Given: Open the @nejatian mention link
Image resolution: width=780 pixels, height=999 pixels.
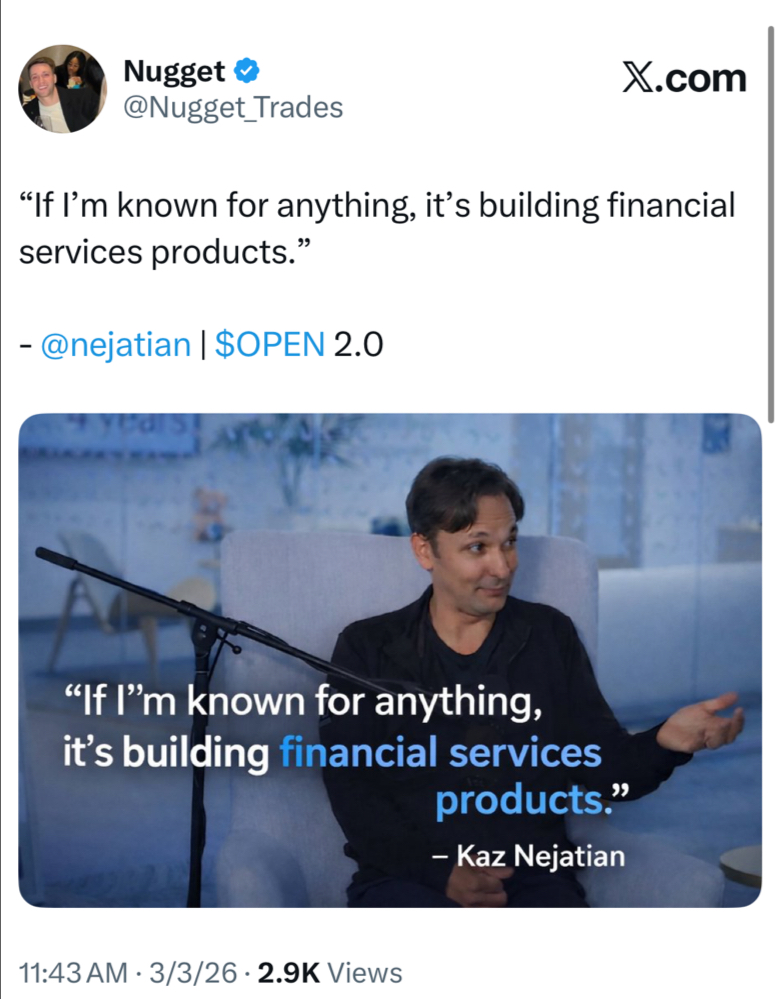Looking at the screenshot, I should coord(116,345).
